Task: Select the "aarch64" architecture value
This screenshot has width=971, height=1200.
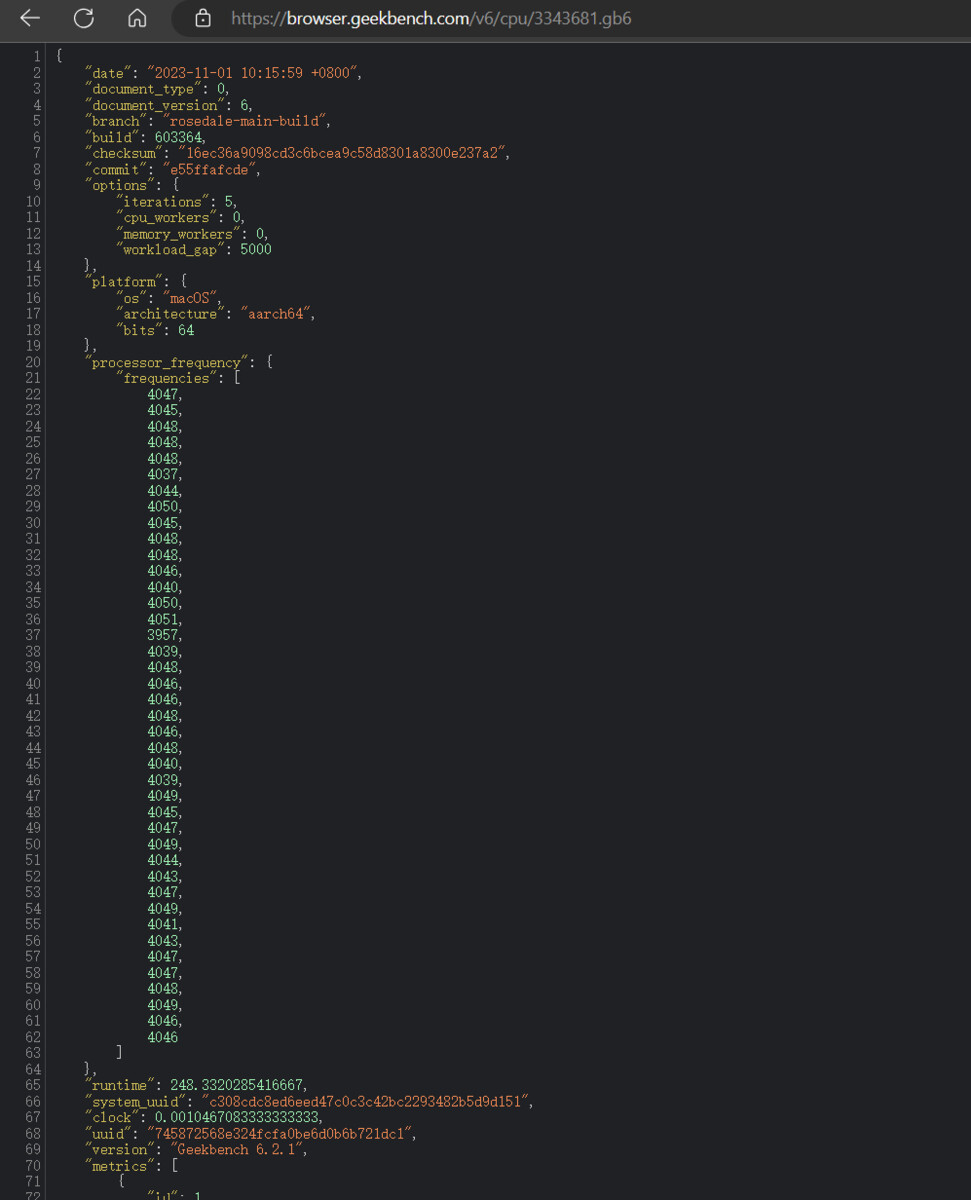Action: click(277, 314)
